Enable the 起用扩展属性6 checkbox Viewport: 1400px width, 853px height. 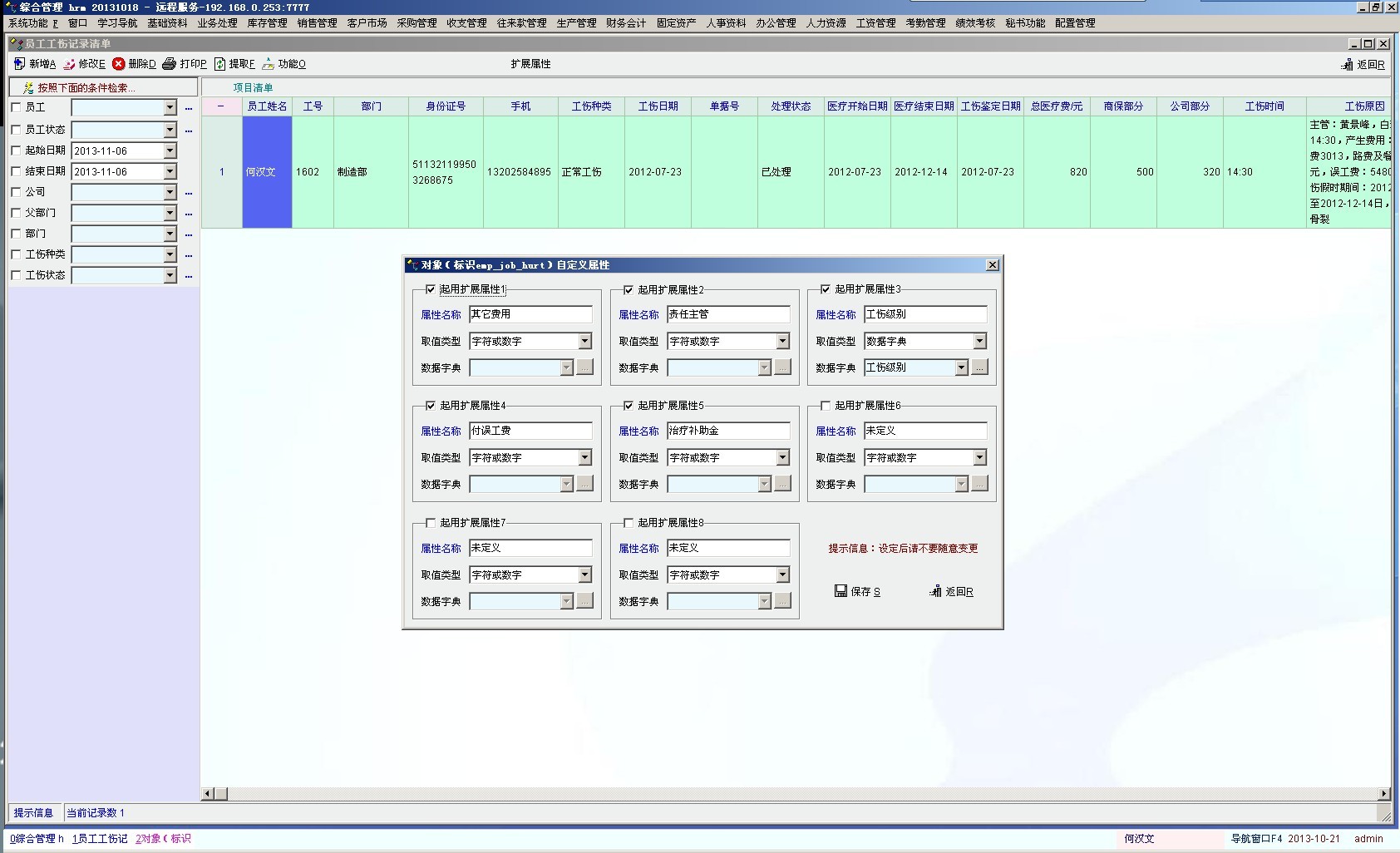[826, 406]
